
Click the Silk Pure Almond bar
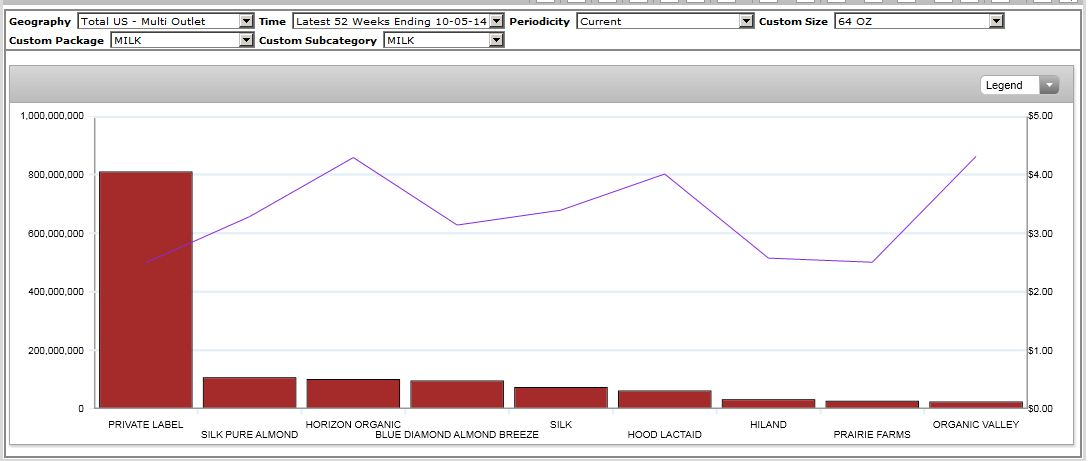249,393
